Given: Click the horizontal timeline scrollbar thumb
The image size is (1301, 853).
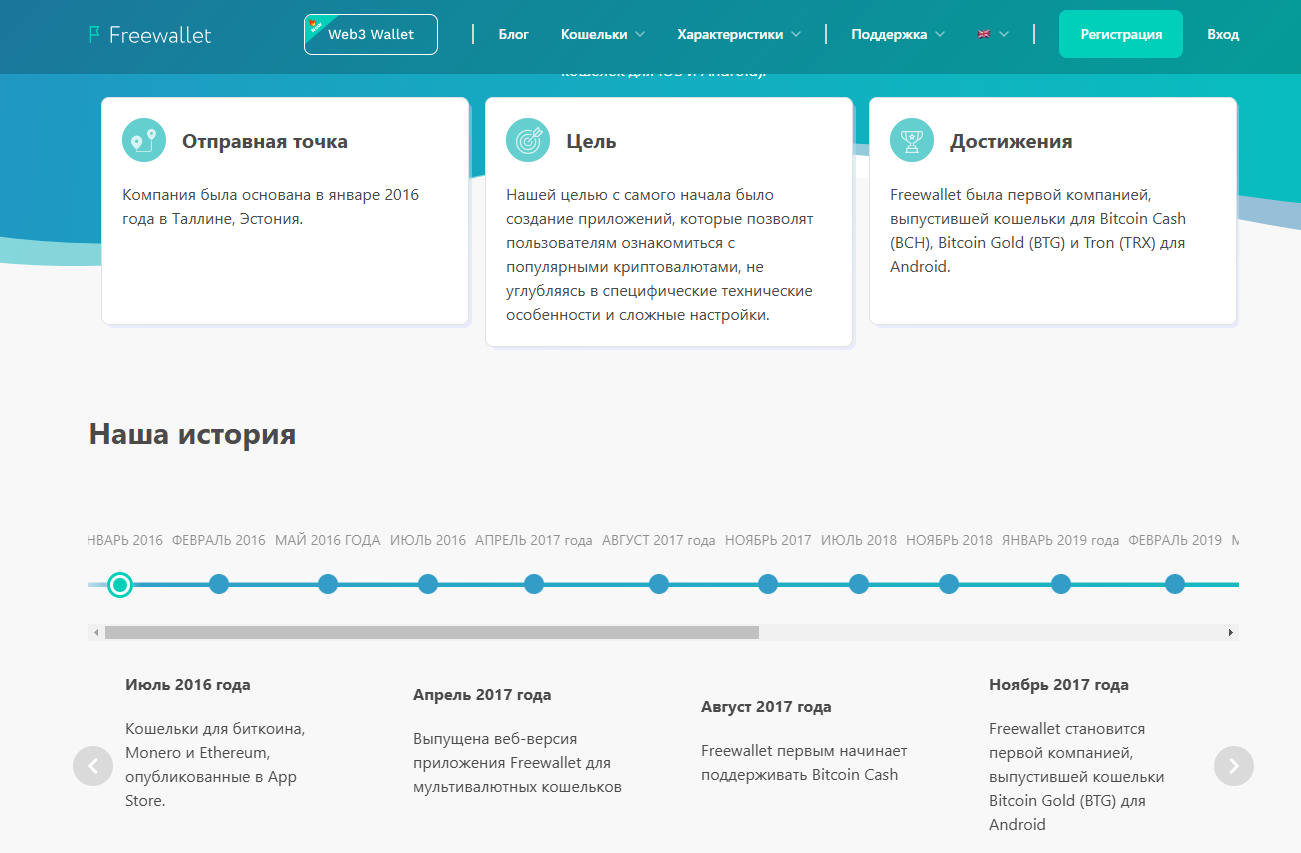Looking at the screenshot, I should tap(431, 633).
